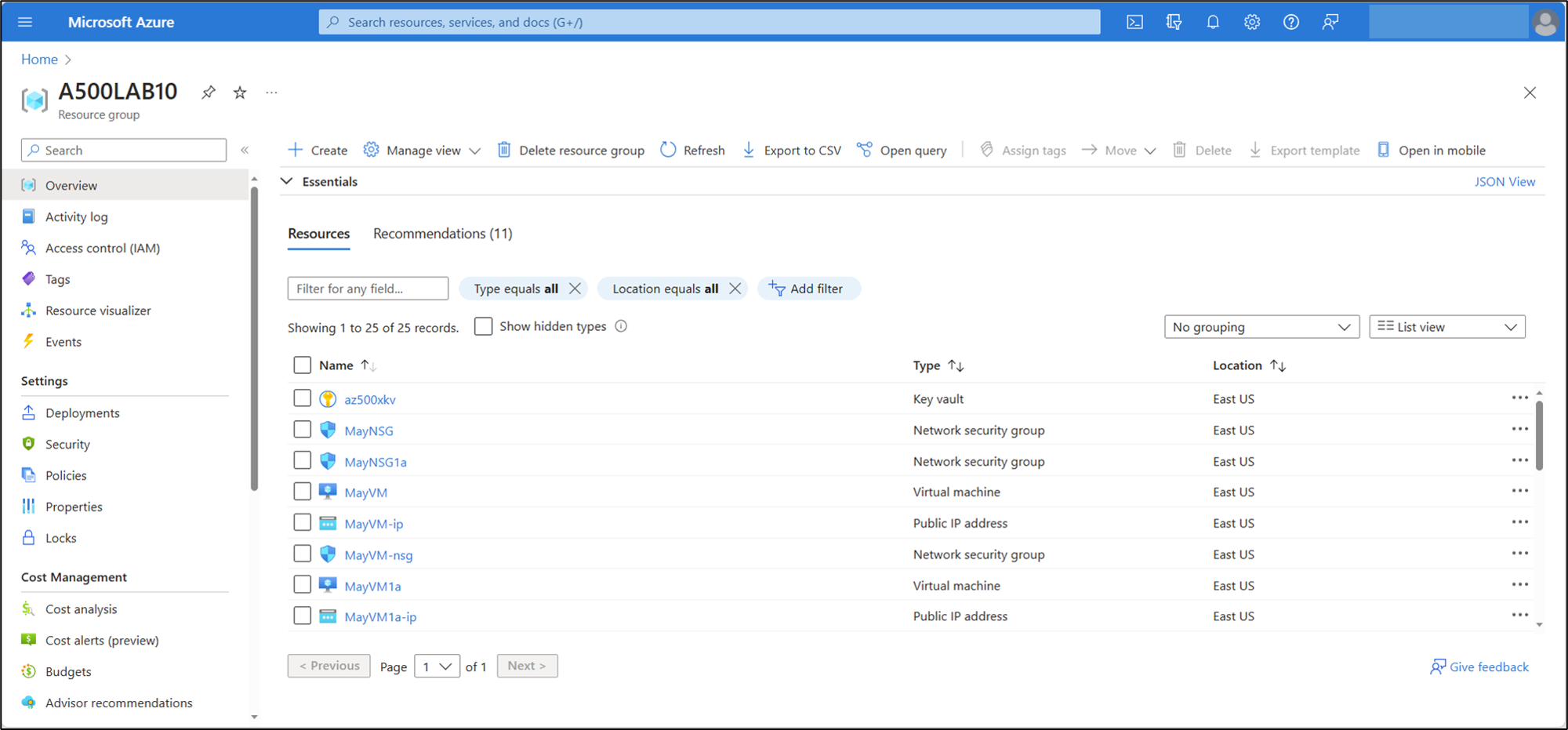Image resolution: width=1568 pixels, height=730 pixels.
Task: Open Cost analysis
Action: 81,609
